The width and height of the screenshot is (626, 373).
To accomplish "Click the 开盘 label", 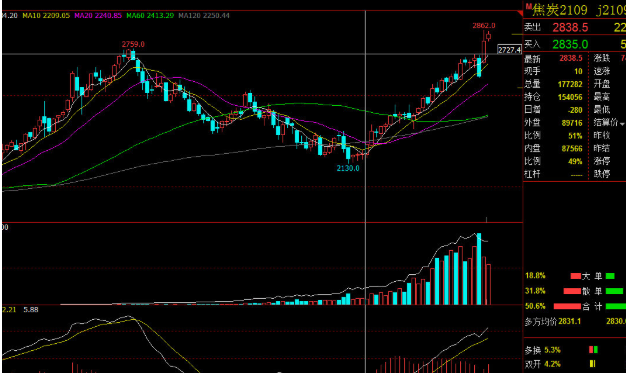I will pyautogui.click(x=602, y=84).
